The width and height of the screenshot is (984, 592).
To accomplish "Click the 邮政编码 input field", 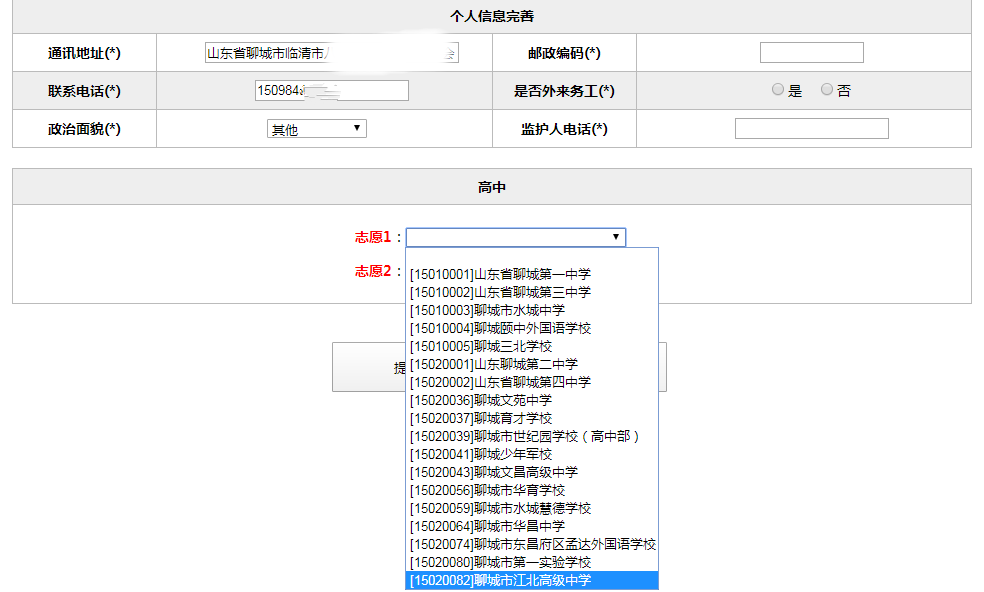I will coord(810,52).
